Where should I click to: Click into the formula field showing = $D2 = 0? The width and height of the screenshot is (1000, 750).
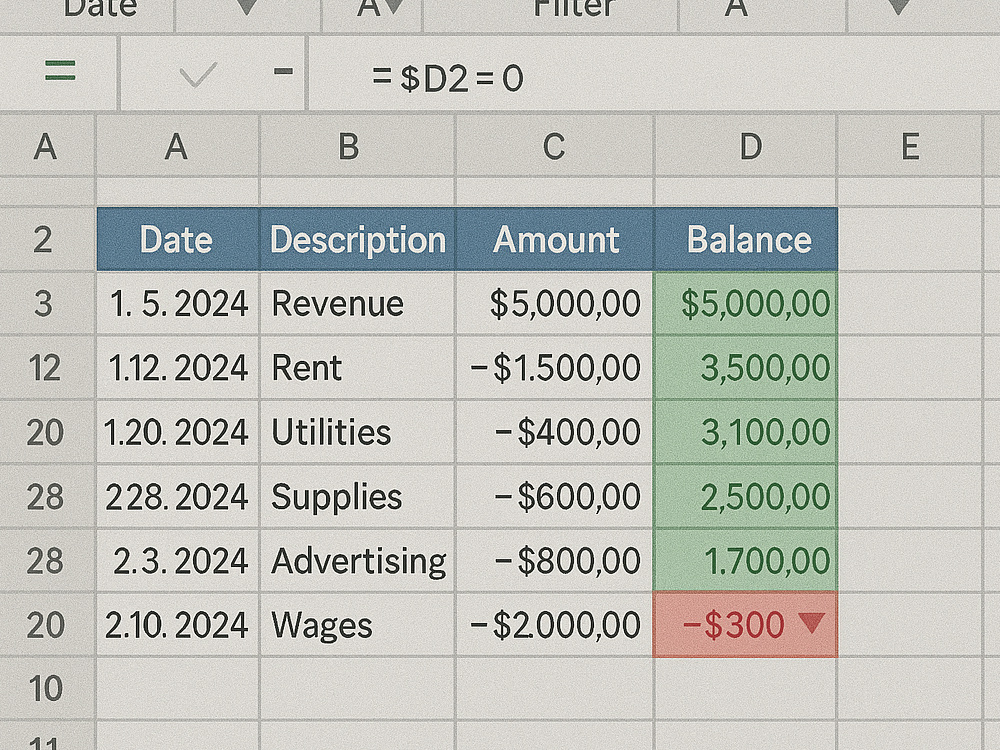654,73
